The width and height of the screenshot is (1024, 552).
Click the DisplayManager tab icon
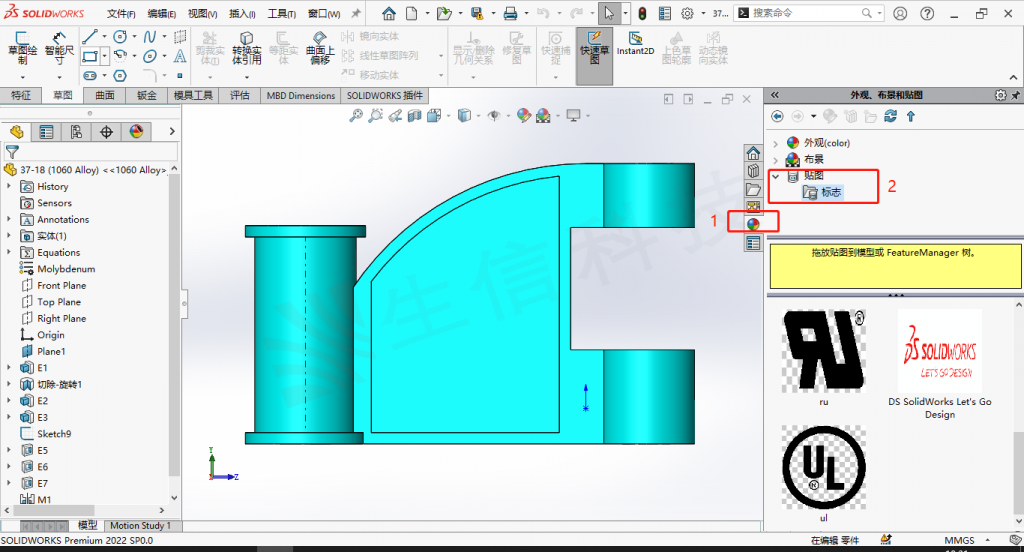point(136,132)
